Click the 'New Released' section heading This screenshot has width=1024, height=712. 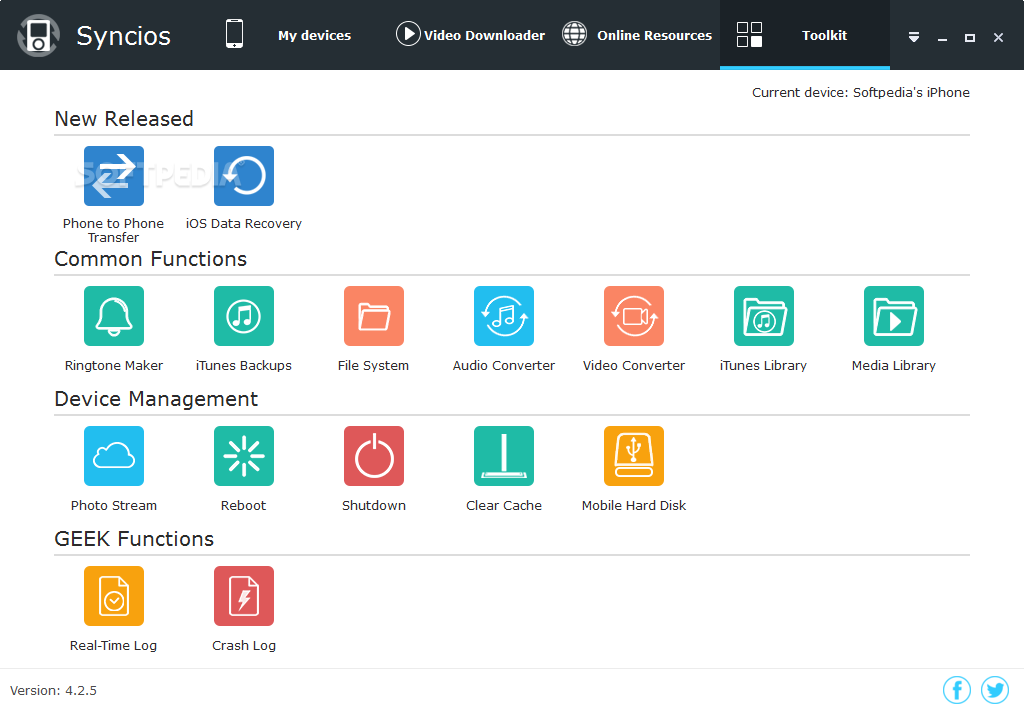[x=124, y=119]
